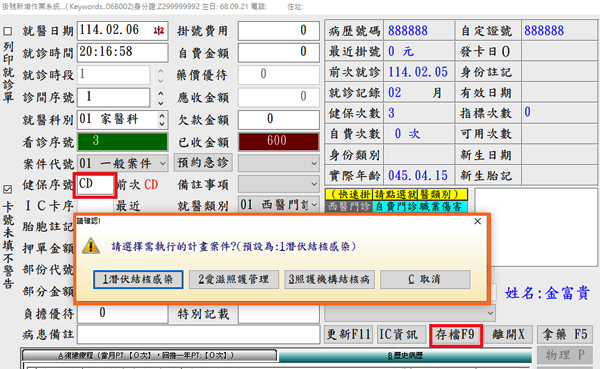Click the calendar icon in 就醫日期 field
The width and height of the screenshot is (600, 369).
pyautogui.click(x=159, y=31)
